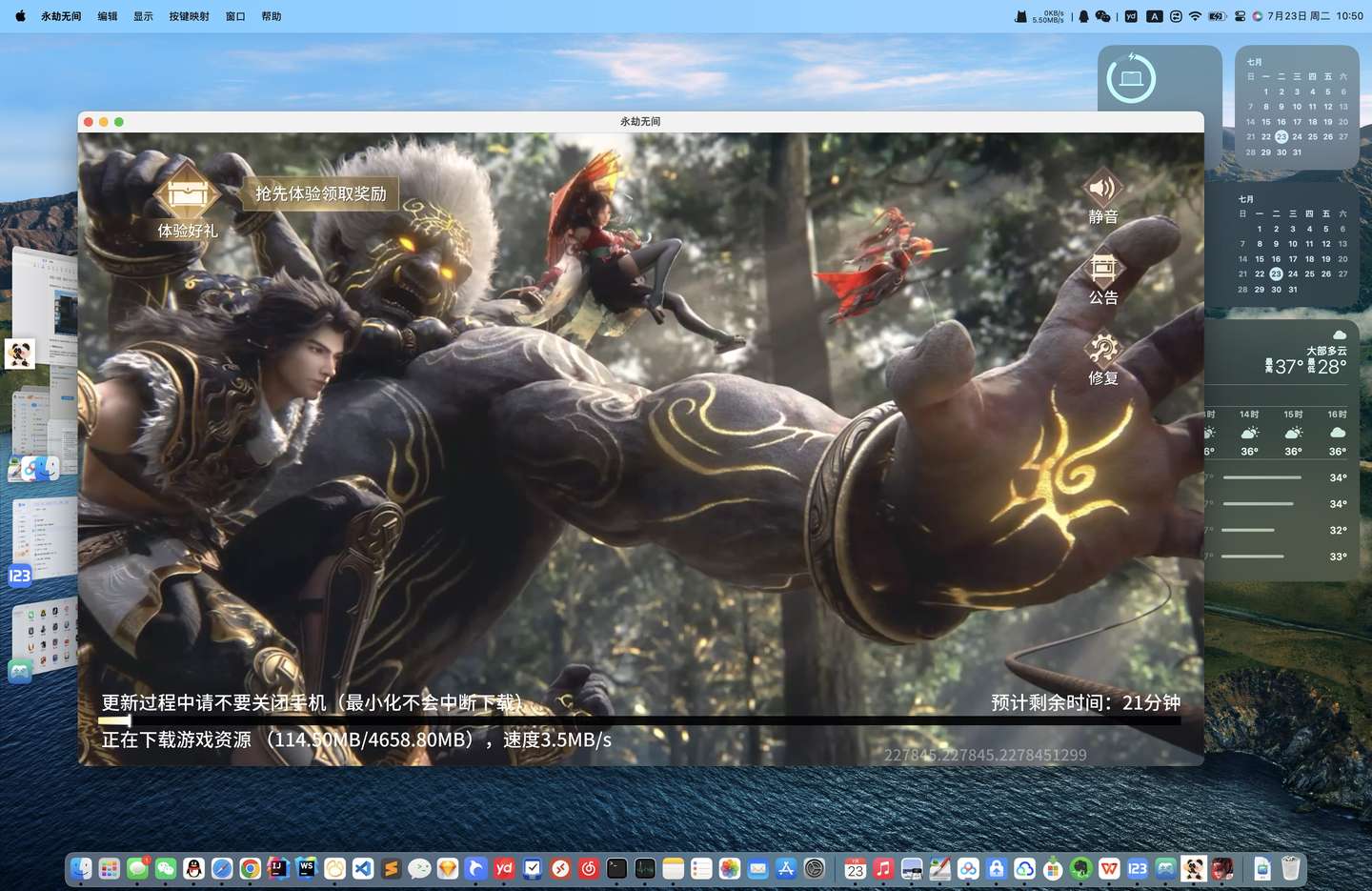Open QQ penguin app in dock
Viewport: 1372px width, 891px height.
[194, 868]
